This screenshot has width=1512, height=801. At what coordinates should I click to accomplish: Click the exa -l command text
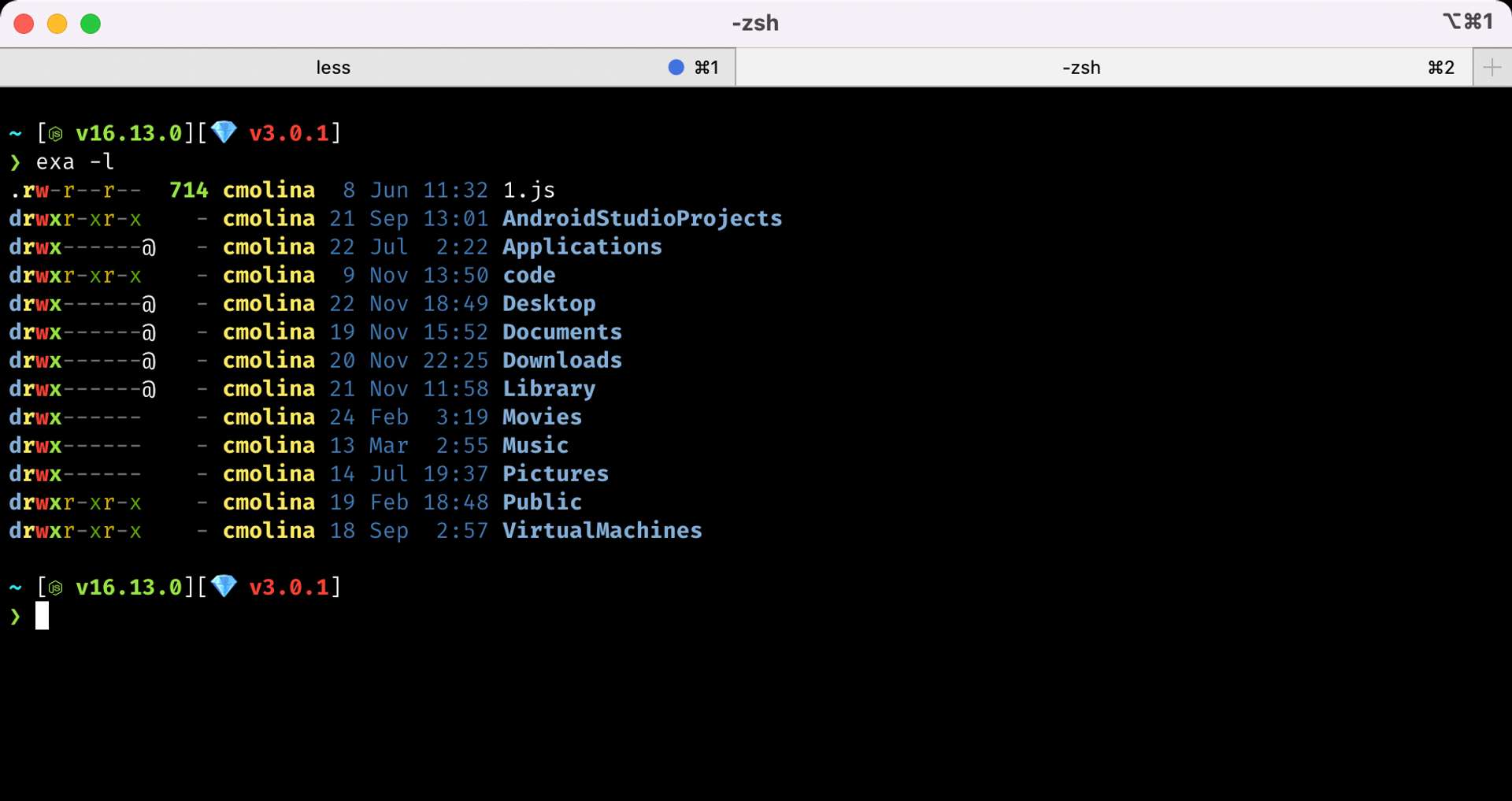click(x=75, y=161)
